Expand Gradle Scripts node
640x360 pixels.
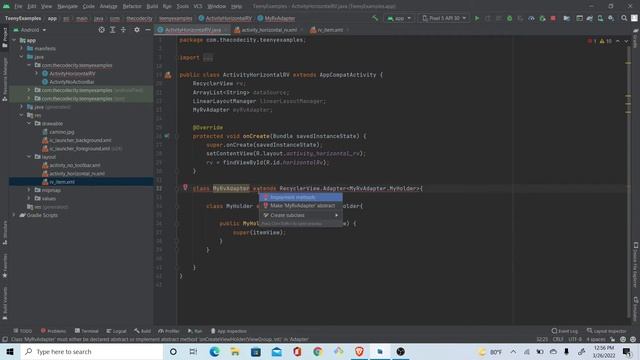[x=14, y=215]
